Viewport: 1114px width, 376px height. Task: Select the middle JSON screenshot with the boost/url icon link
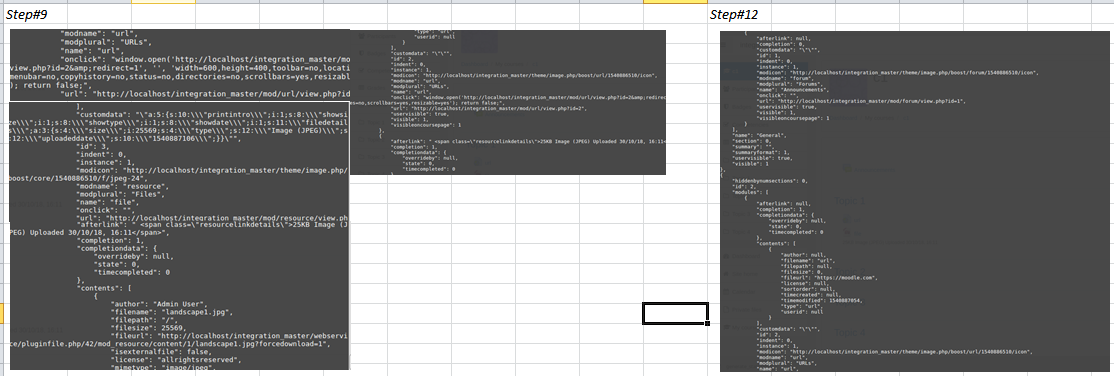(508, 102)
